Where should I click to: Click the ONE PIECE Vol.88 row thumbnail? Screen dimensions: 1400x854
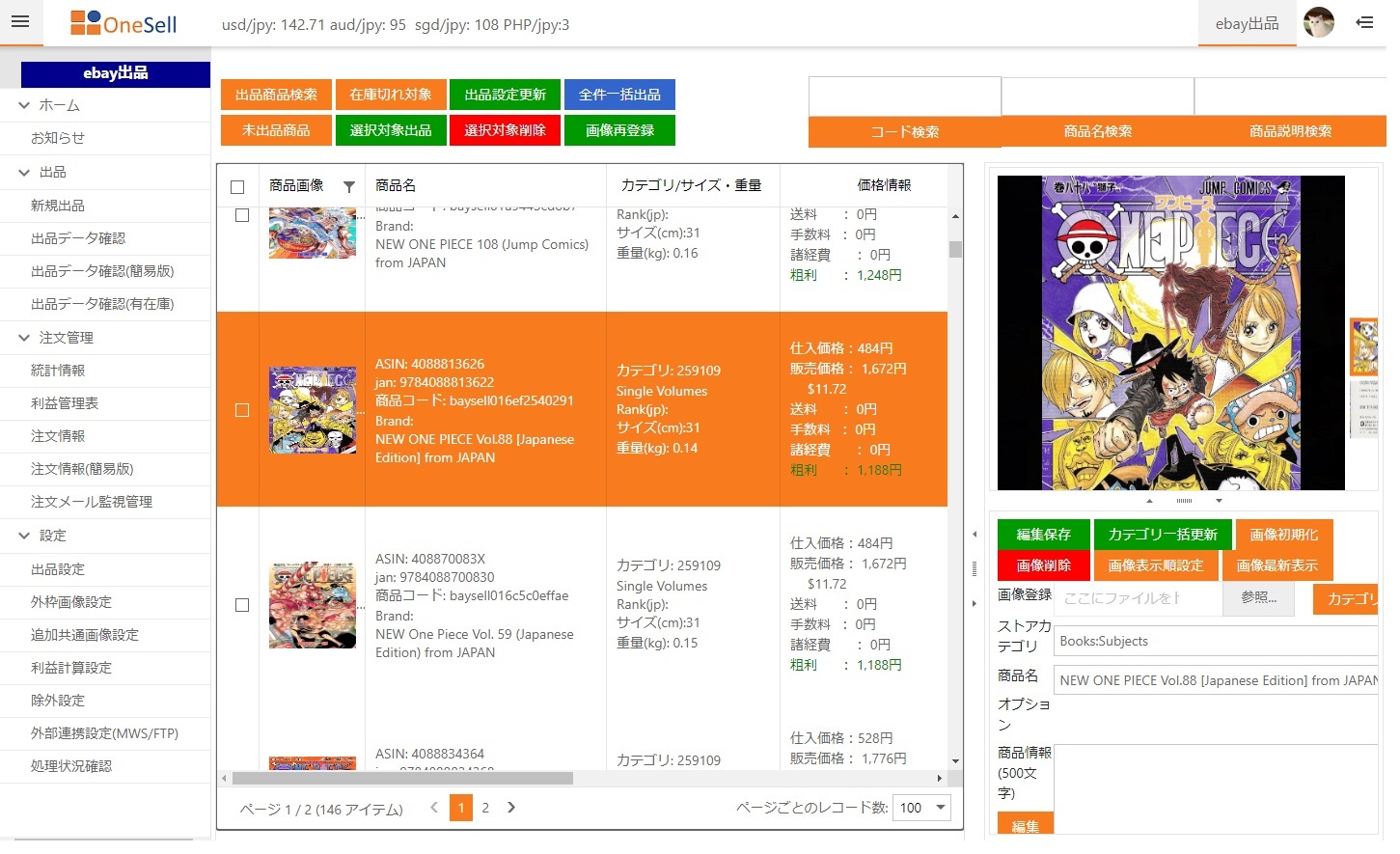[x=313, y=410]
